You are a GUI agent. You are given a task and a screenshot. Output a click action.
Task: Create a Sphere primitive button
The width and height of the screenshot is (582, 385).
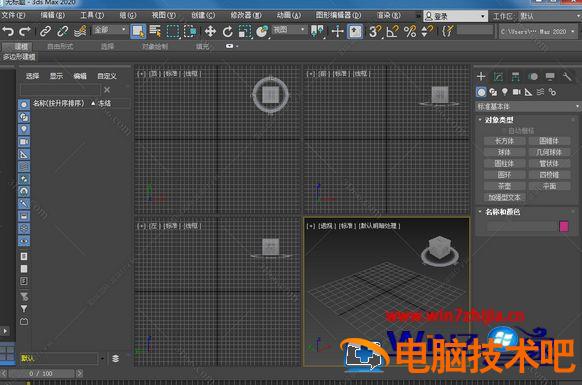tap(504, 152)
